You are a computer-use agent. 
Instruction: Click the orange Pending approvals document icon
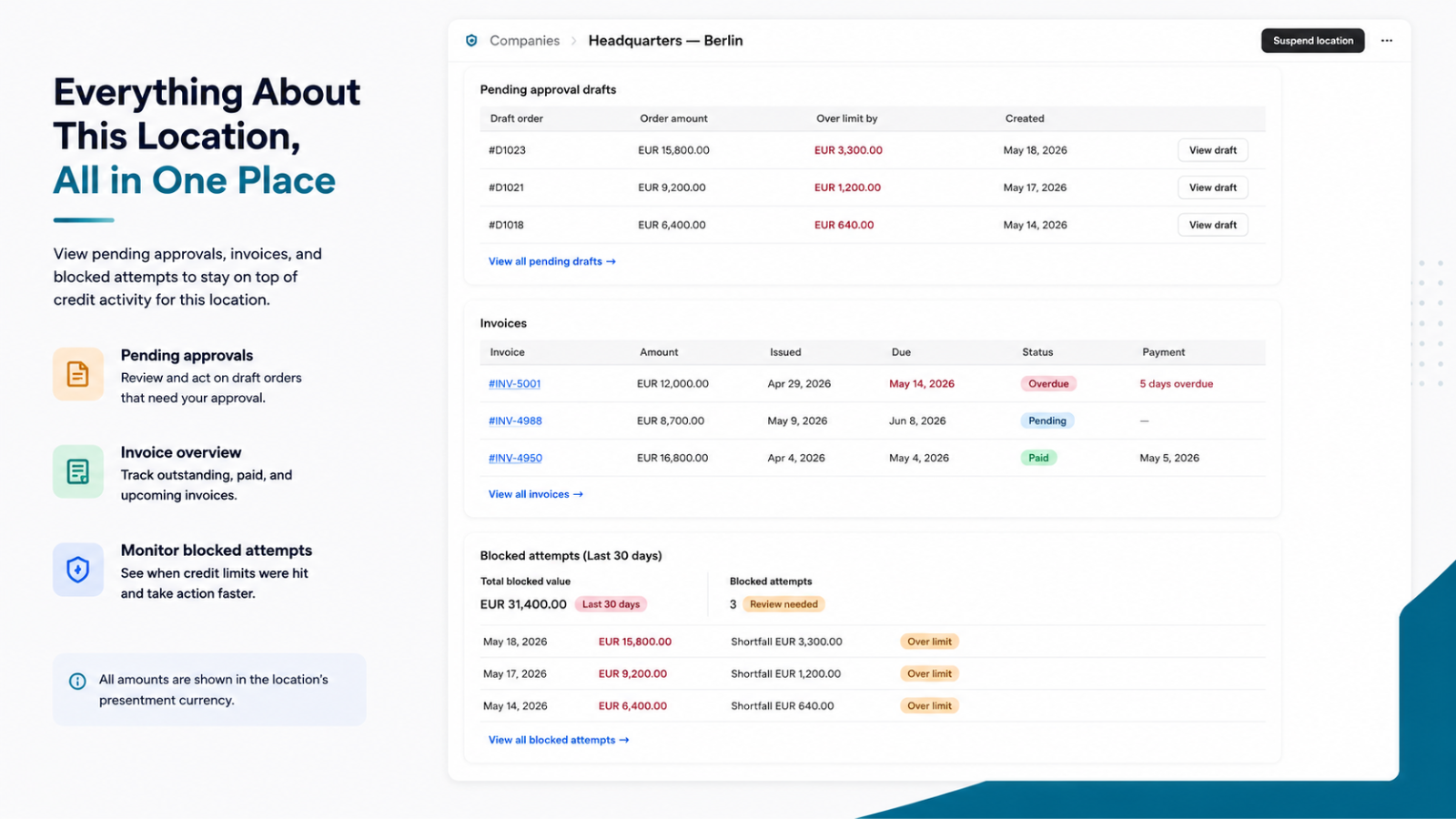(x=78, y=374)
